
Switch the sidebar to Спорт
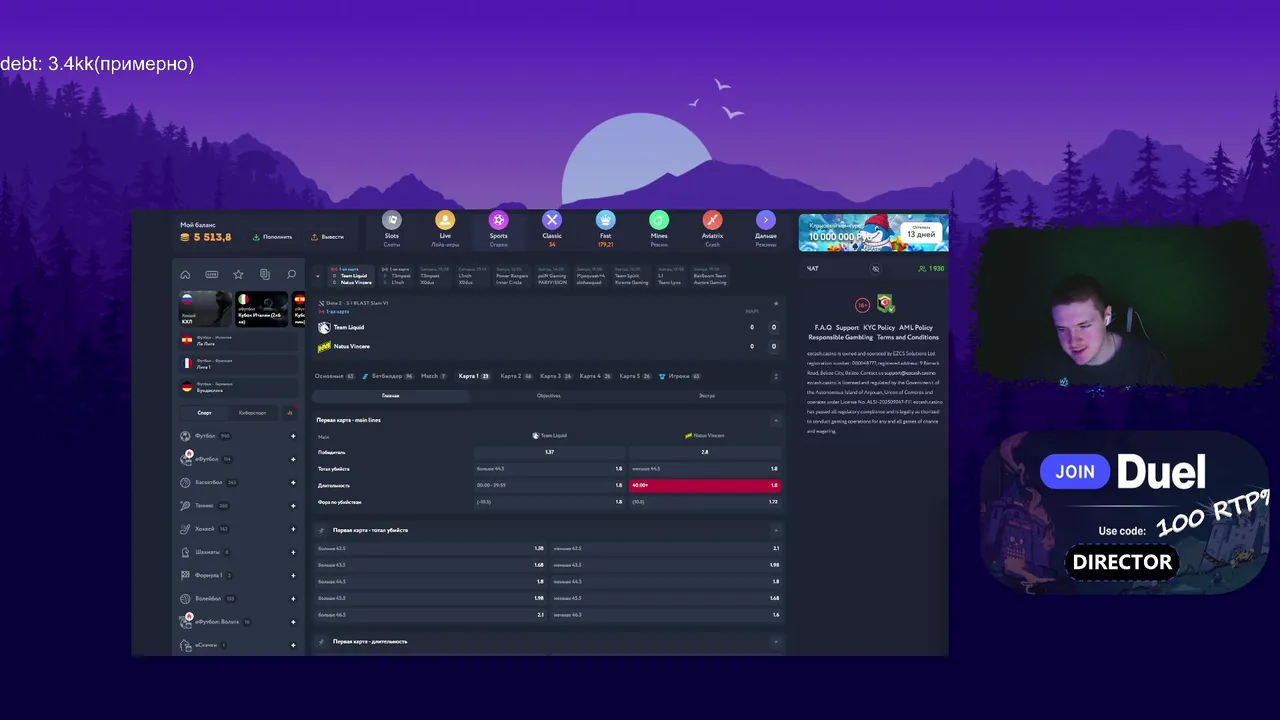(x=204, y=412)
